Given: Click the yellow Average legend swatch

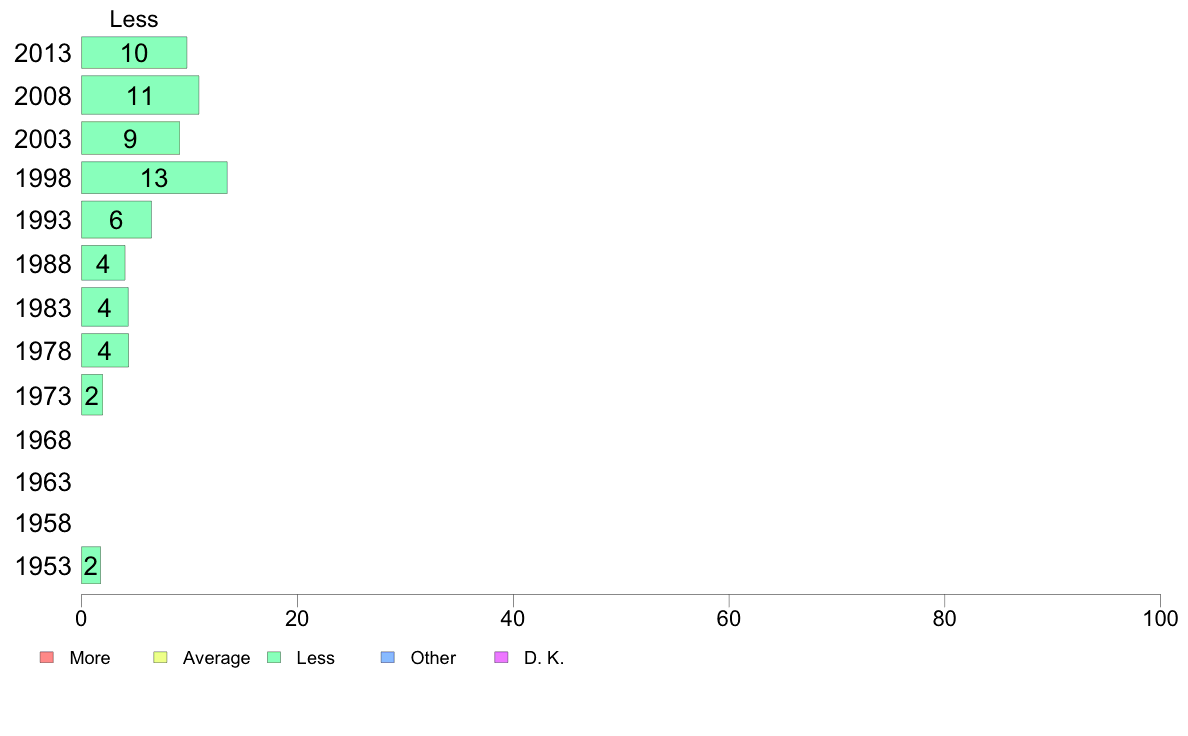Looking at the screenshot, I should (x=160, y=657).
